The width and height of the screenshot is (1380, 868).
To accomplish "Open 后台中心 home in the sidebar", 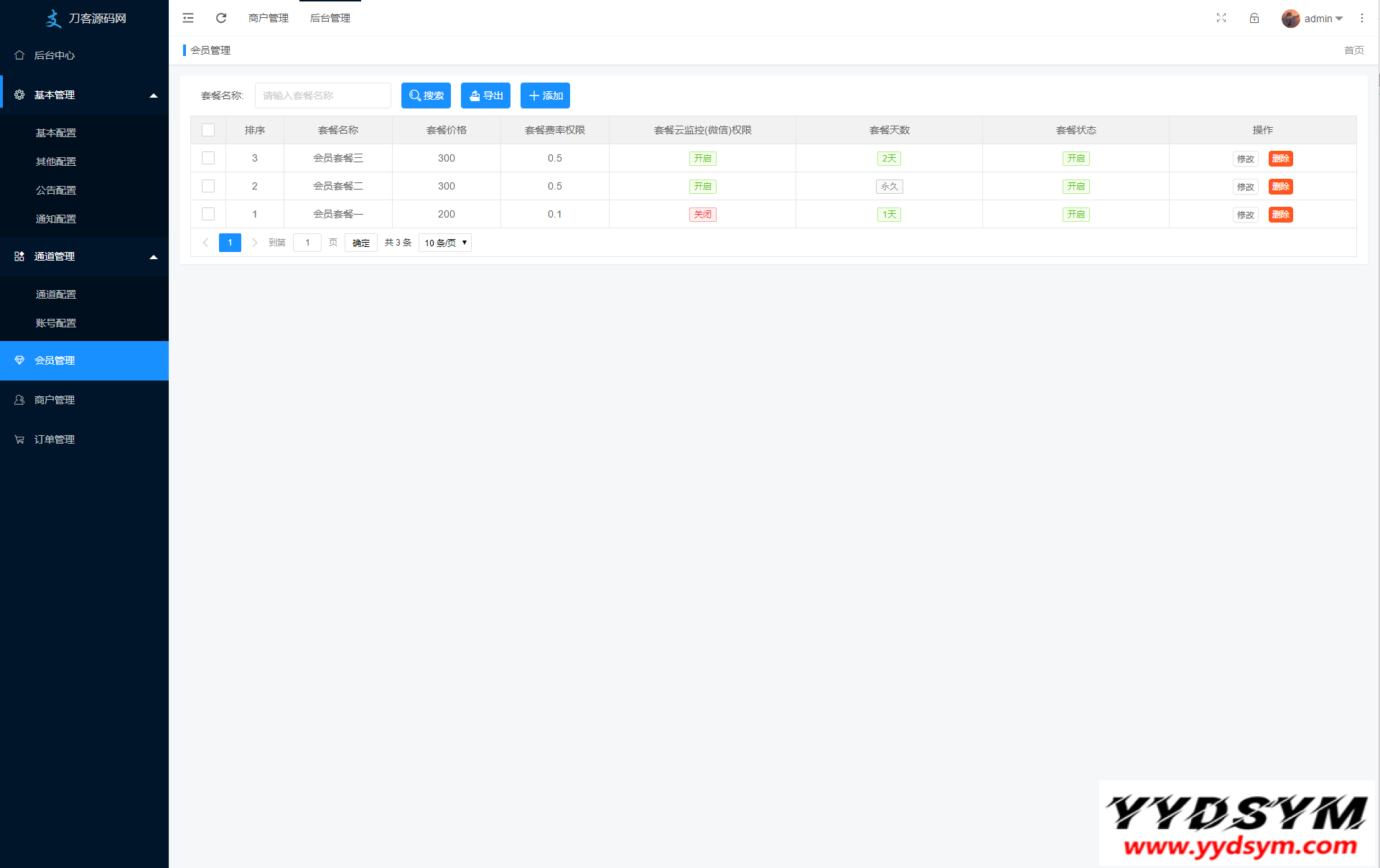I will click(55, 55).
